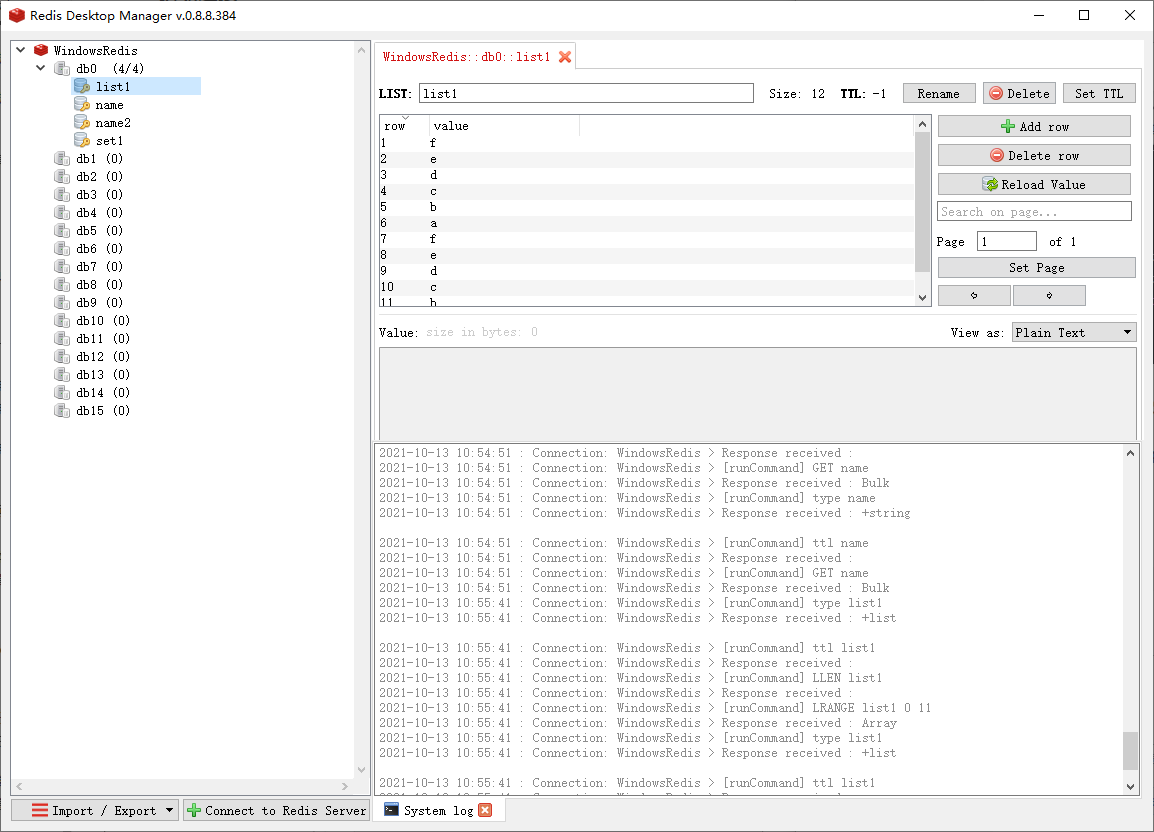Select the System log tab
Screen dimensions: 1154x832
point(438,810)
